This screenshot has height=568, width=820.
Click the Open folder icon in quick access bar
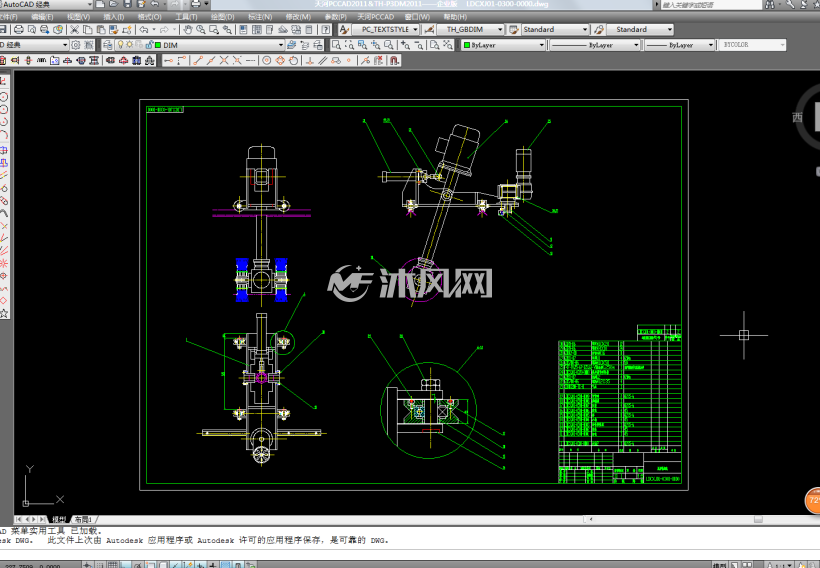point(113,4)
